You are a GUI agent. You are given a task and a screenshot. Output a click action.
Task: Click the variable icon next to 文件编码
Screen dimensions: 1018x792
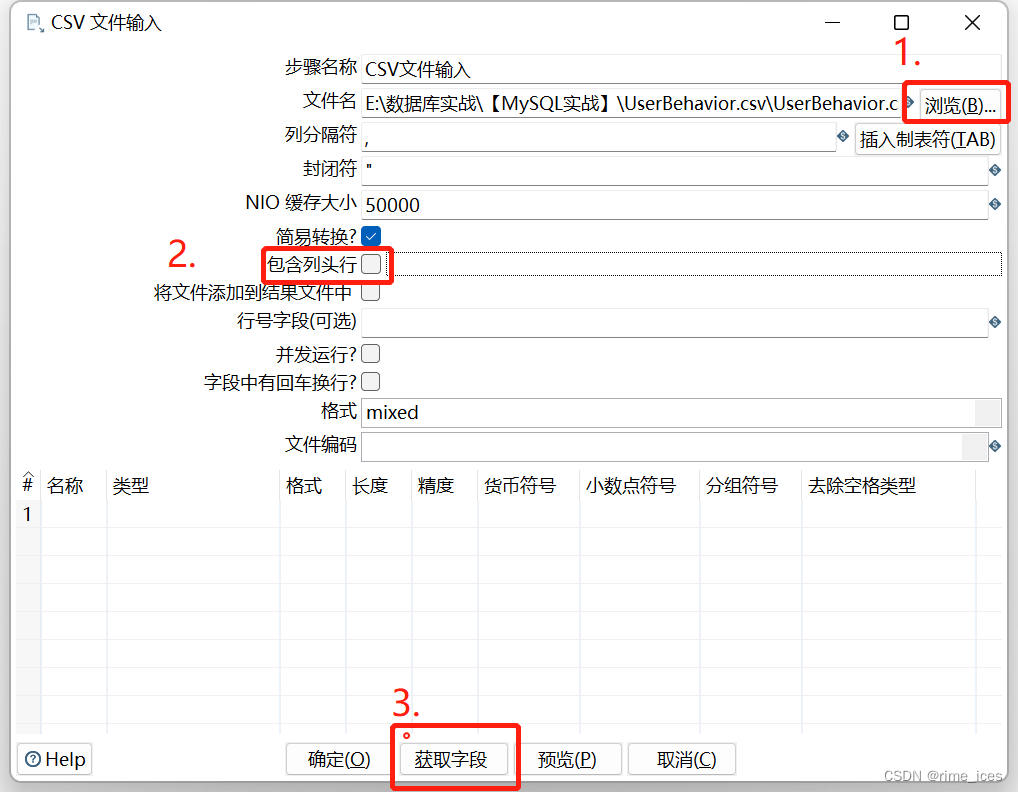[995, 447]
